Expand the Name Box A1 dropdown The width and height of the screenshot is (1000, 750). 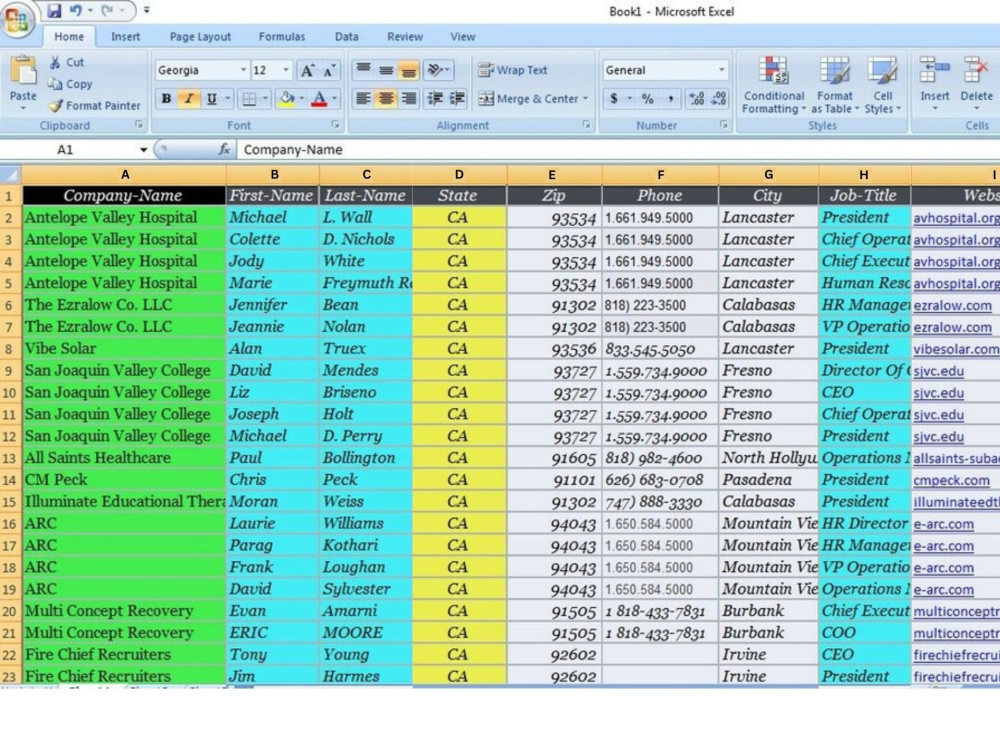143,150
